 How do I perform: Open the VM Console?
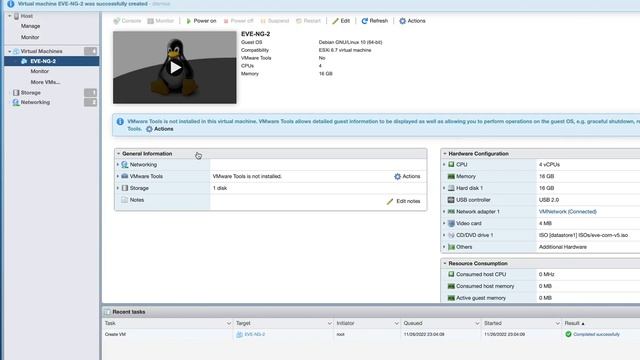click(127, 21)
